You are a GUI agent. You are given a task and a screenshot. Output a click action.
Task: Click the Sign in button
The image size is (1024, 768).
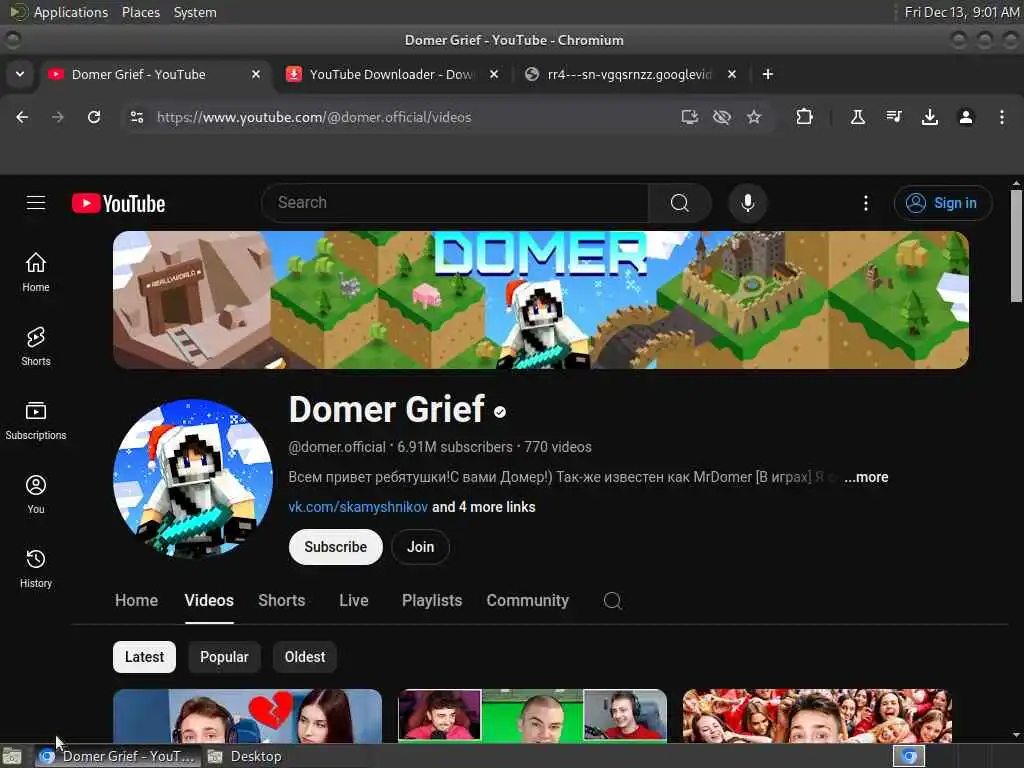click(943, 203)
